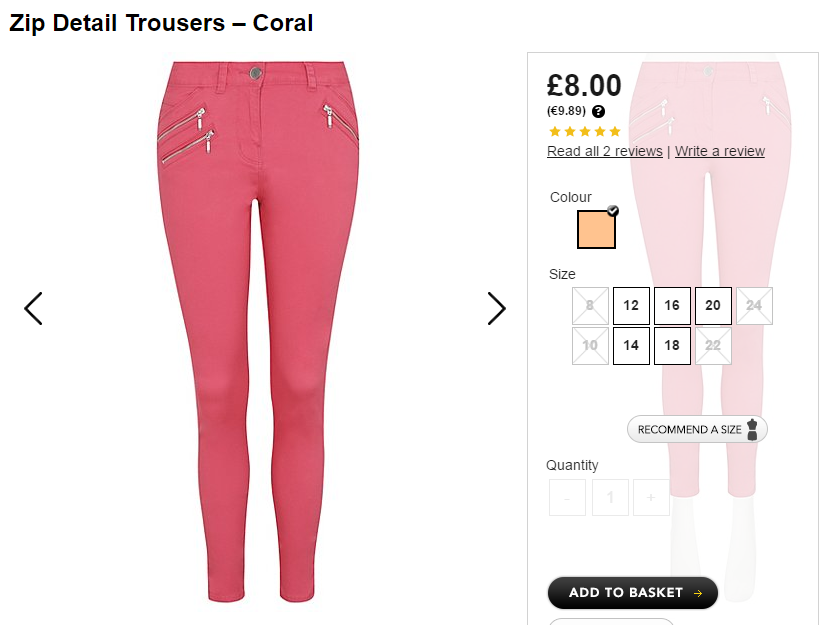825x625 pixels.
Task: Select size 16
Action: 672,306
